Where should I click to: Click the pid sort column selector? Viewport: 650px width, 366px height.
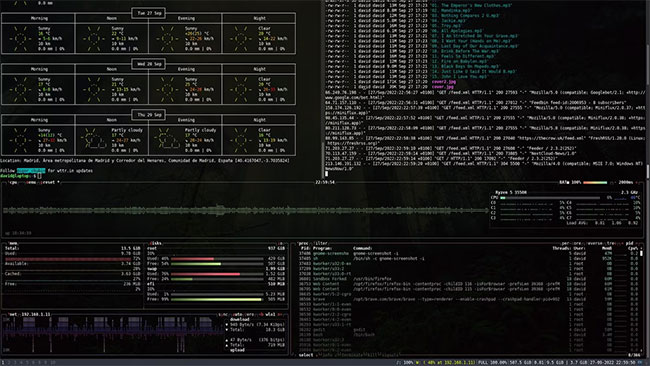(629, 243)
